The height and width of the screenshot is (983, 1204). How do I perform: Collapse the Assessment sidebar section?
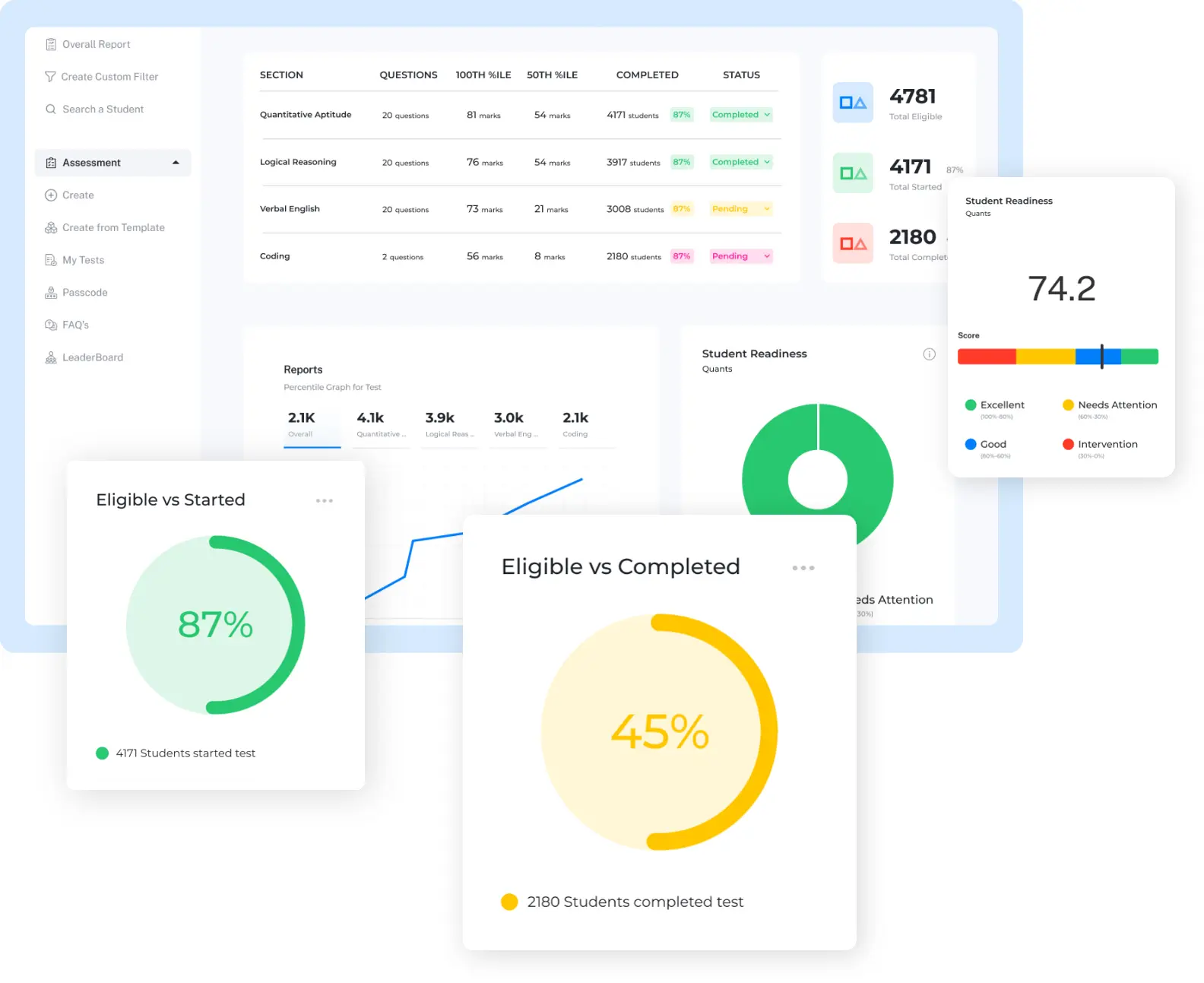coord(176,163)
